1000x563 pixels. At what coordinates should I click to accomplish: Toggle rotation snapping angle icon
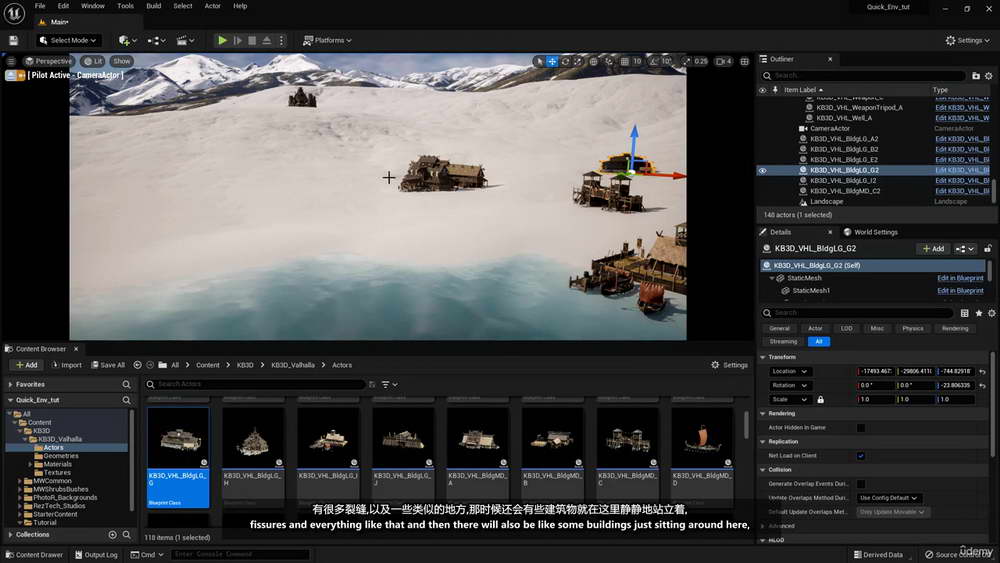[x=654, y=61]
